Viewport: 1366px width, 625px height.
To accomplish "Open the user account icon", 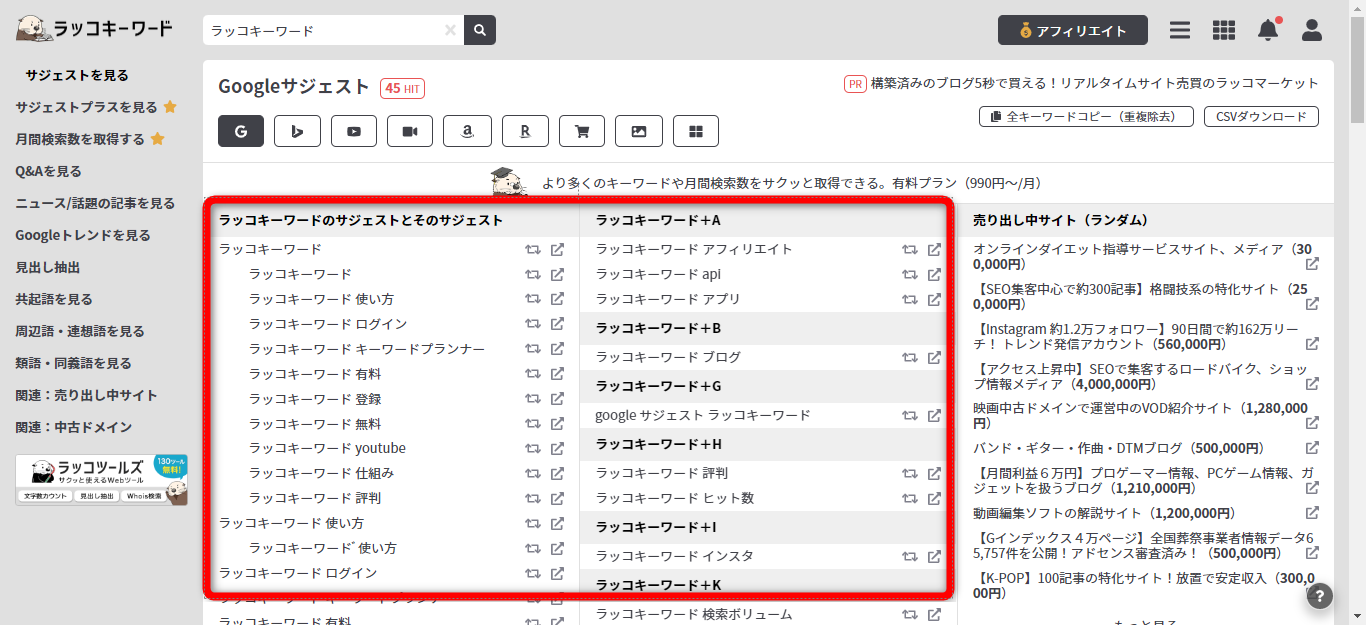I will click(1312, 30).
